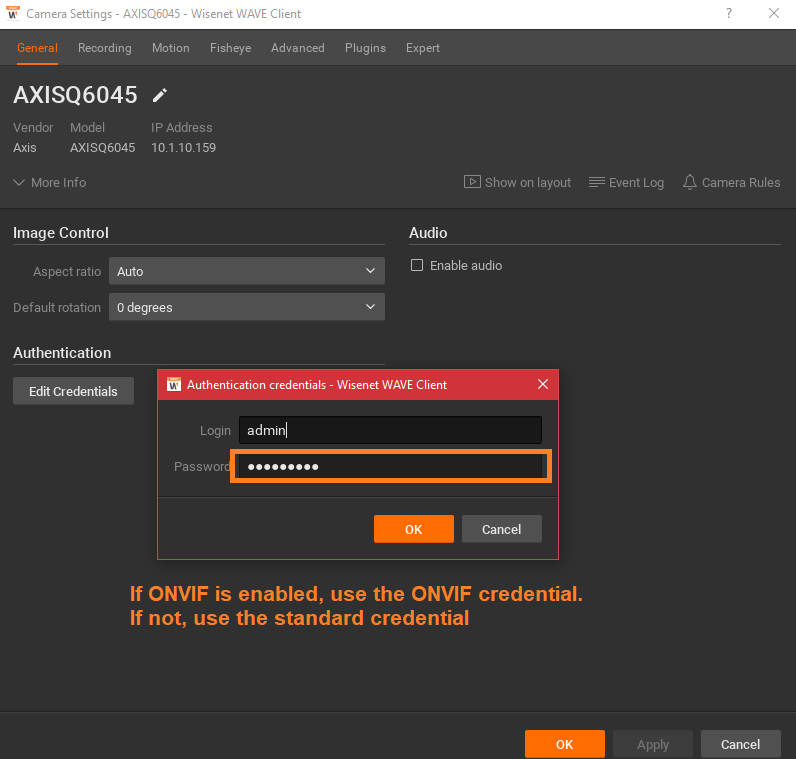796x759 pixels.
Task: Focus the Login field containing admin
Action: coord(390,430)
